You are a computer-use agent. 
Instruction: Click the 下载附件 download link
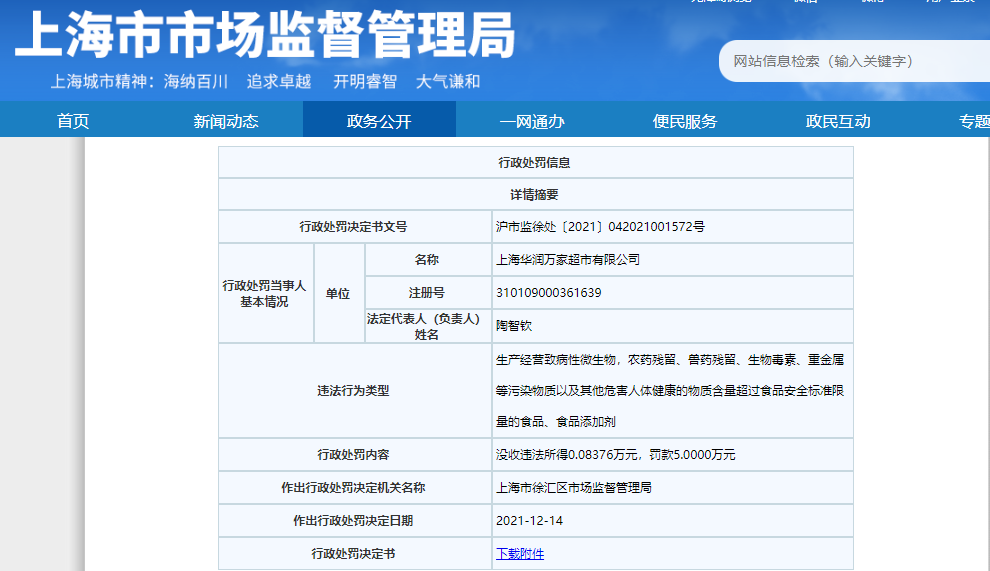pyautogui.click(x=520, y=554)
